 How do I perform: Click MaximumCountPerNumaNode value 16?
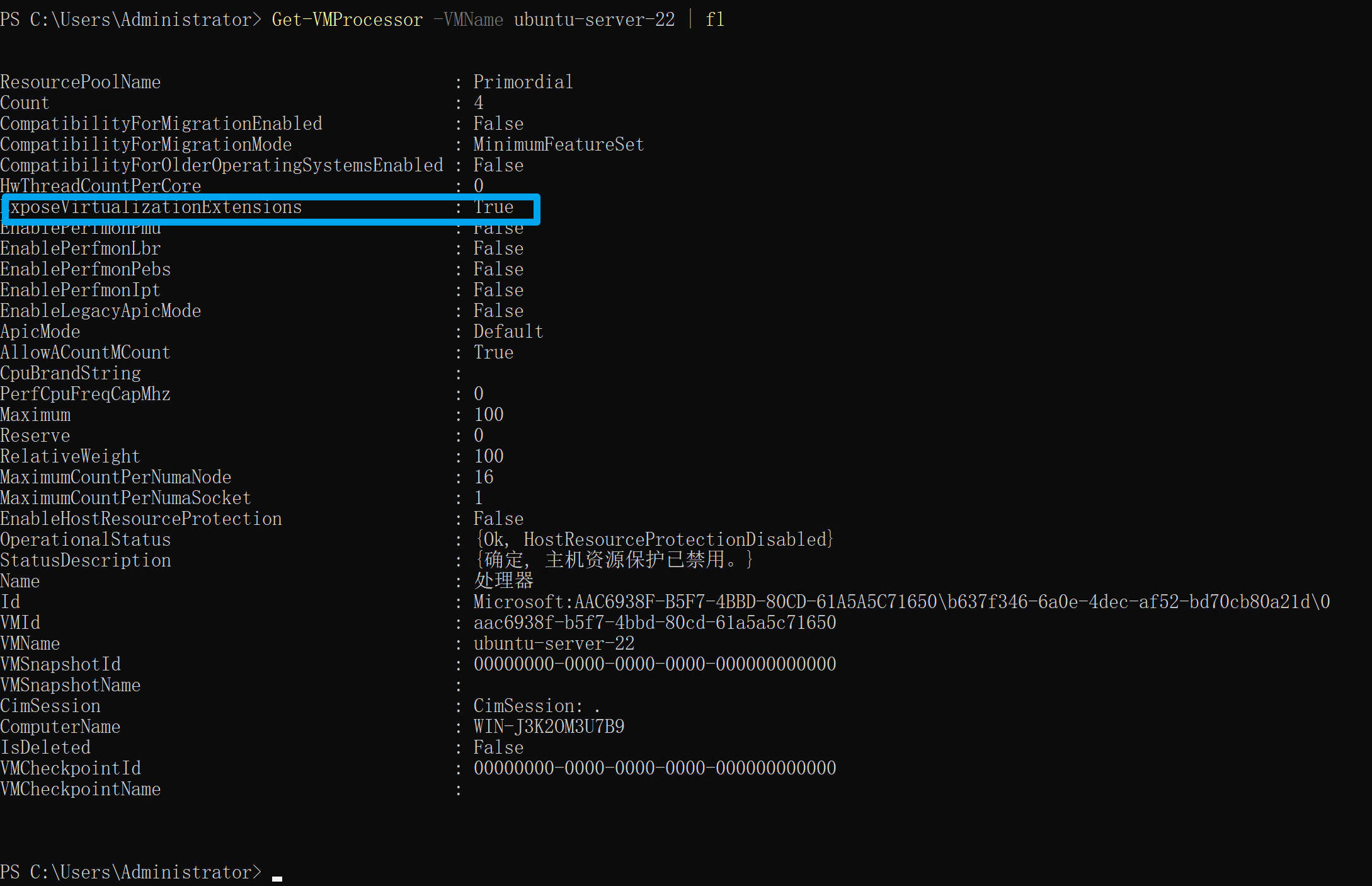[x=484, y=477]
